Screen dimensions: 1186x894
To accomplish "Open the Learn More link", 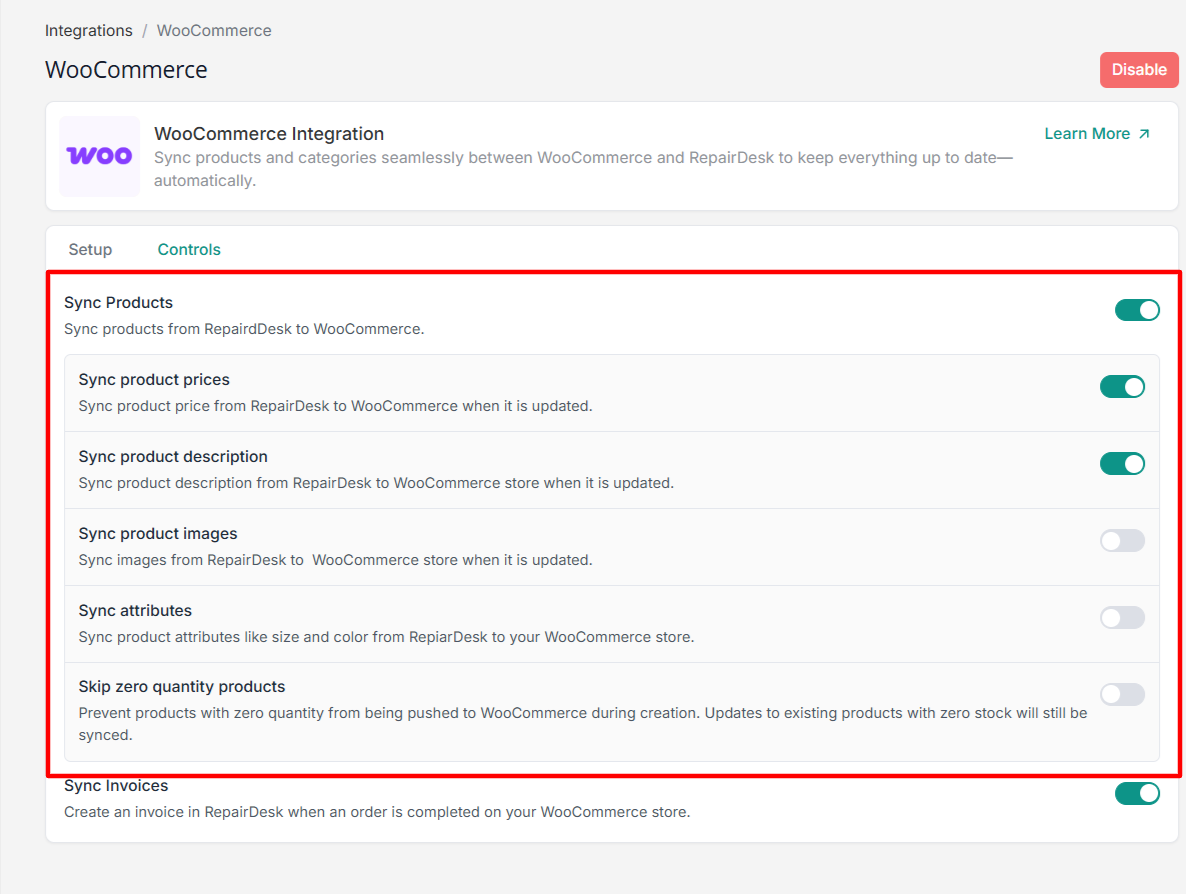I will [x=1087, y=134].
